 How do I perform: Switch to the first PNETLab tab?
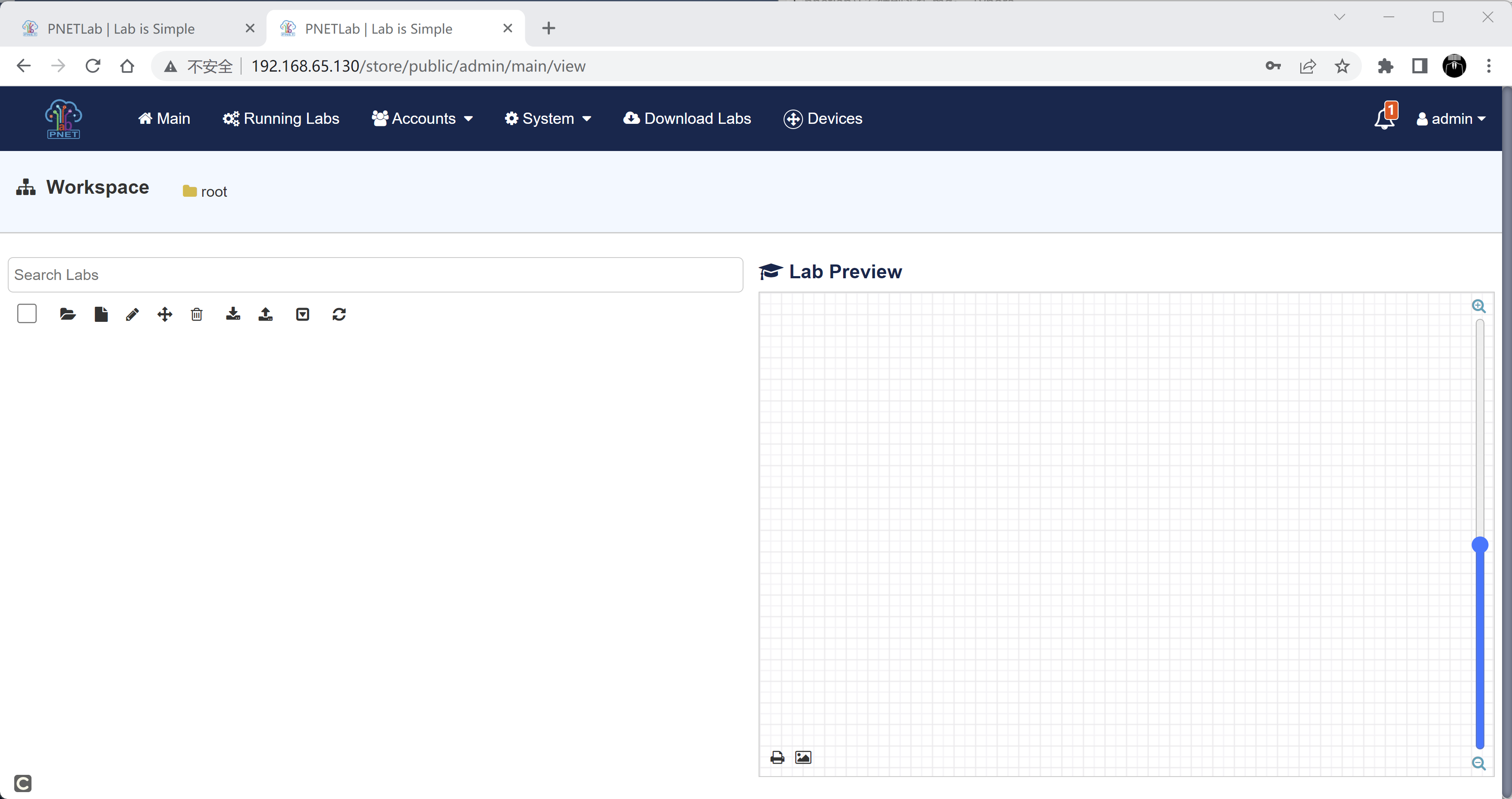pos(121,28)
